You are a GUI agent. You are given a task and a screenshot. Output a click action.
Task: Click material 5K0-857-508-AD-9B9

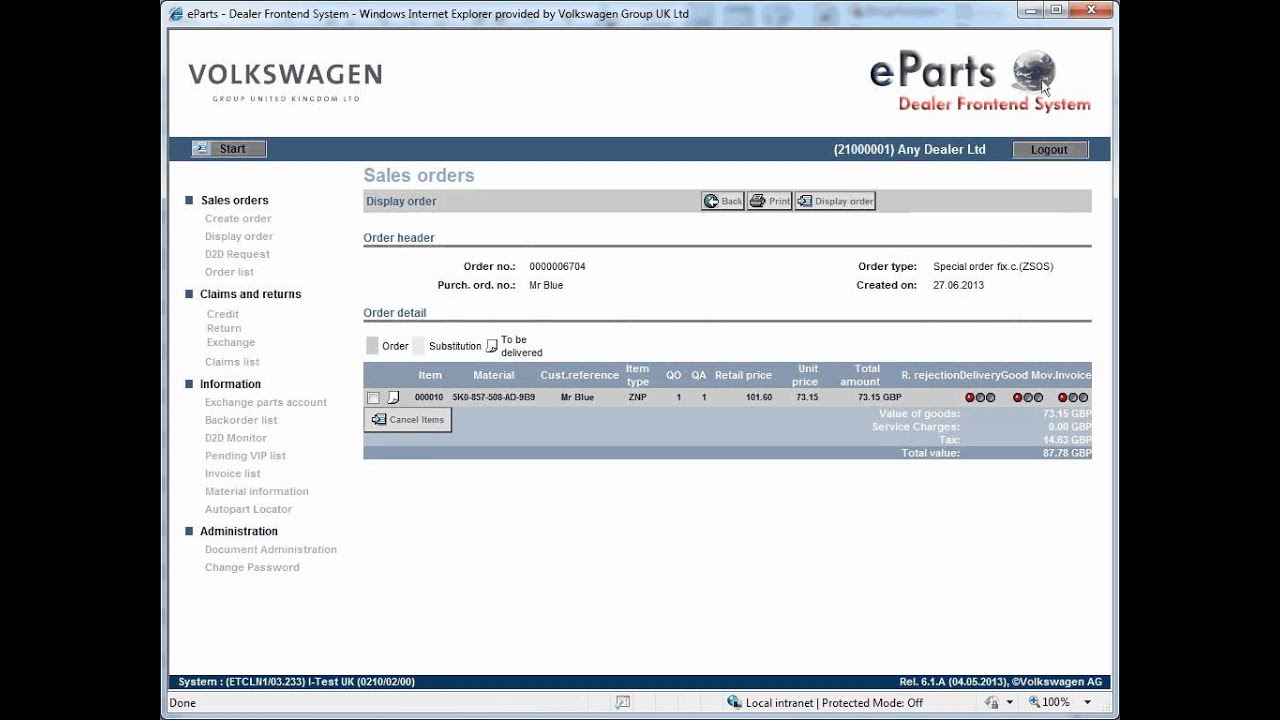[x=493, y=398]
